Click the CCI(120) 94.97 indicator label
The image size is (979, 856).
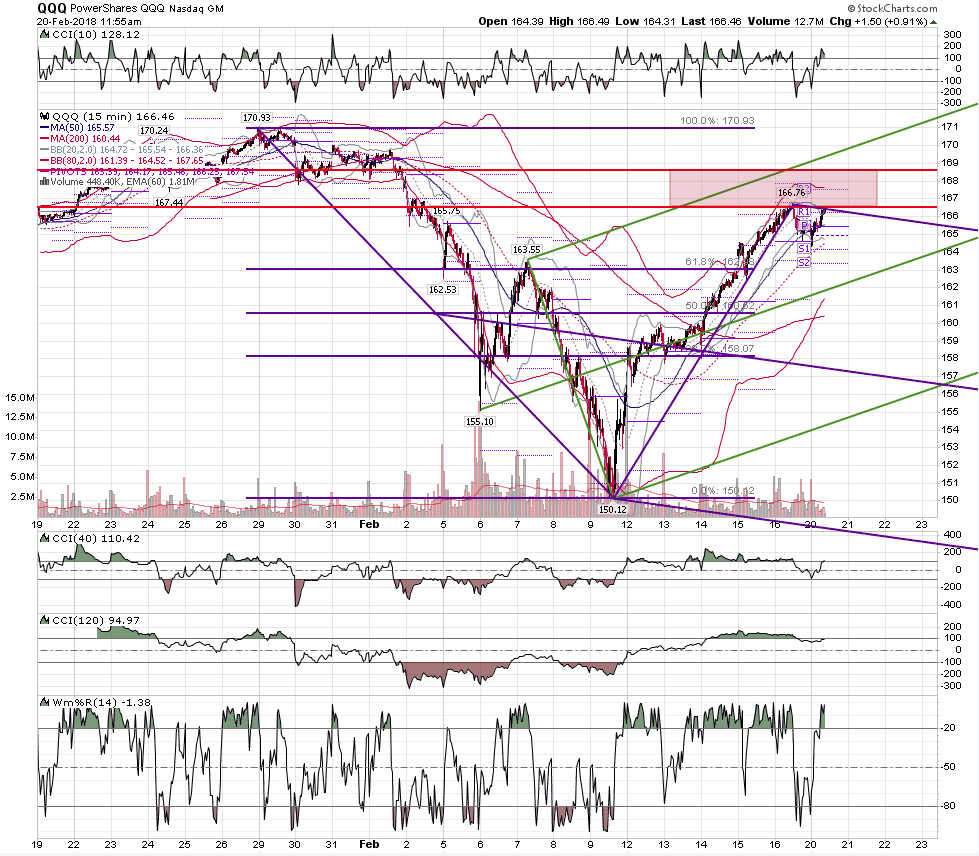[x=96, y=620]
